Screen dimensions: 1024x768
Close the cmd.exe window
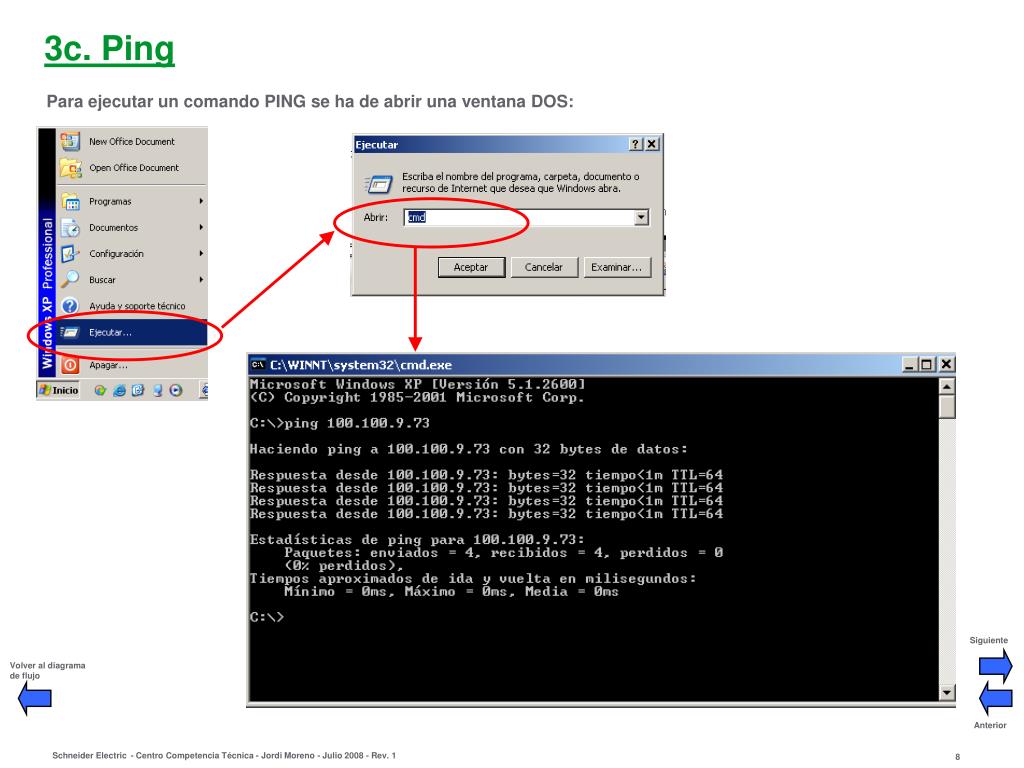[x=946, y=364]
